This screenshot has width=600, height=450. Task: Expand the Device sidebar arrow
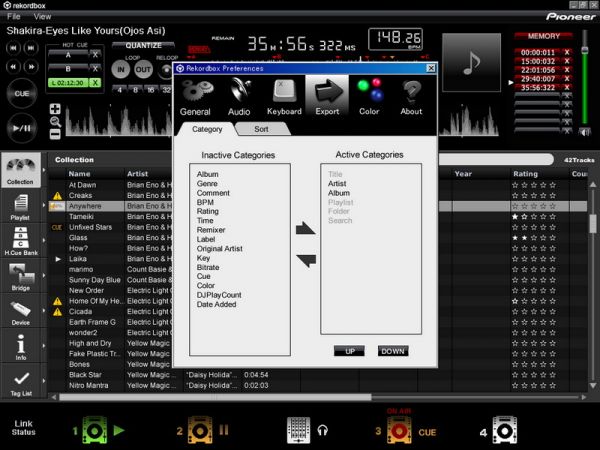44,310
